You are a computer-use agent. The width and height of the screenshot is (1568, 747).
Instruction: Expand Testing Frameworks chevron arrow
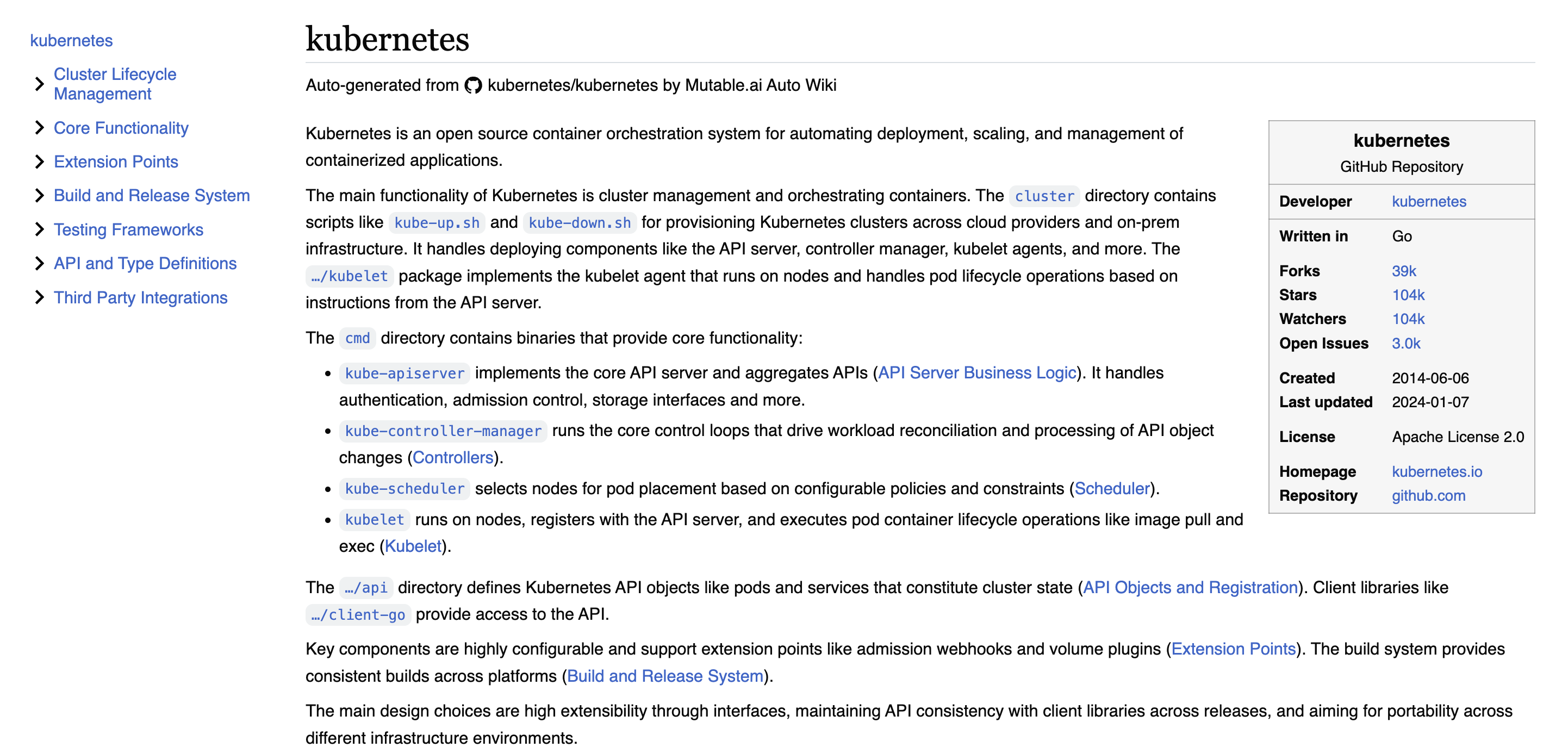click(x=40, y=229)
